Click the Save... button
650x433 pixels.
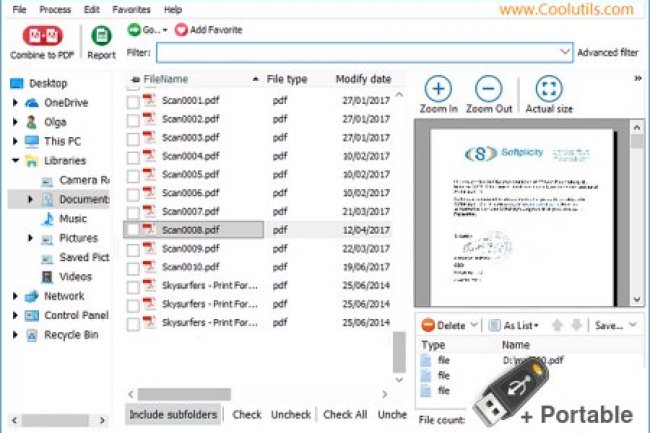[609, 326]
